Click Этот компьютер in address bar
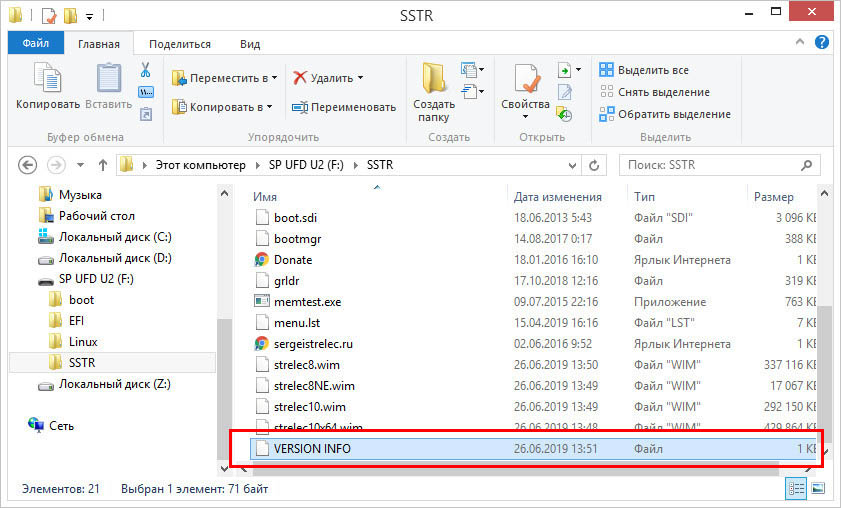 pyautogui.click(x=201, y=165)
